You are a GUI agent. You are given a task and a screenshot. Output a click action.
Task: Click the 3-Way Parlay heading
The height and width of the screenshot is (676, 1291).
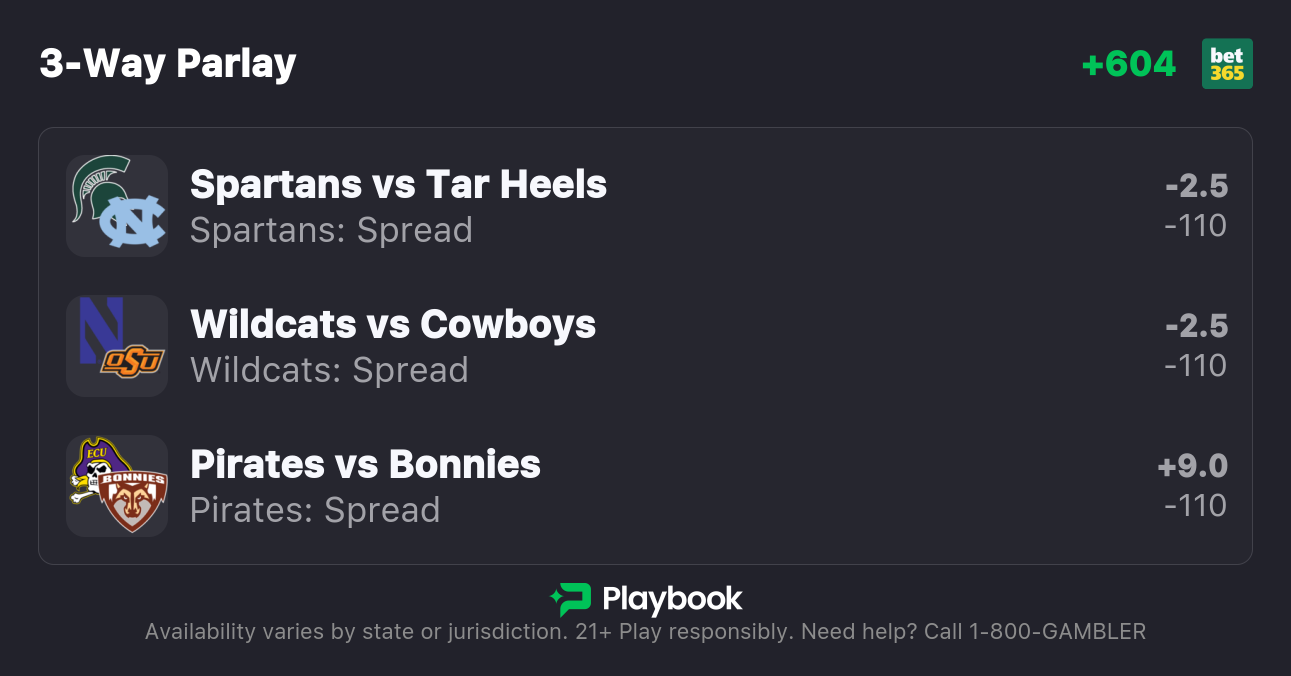coord(168,64)
